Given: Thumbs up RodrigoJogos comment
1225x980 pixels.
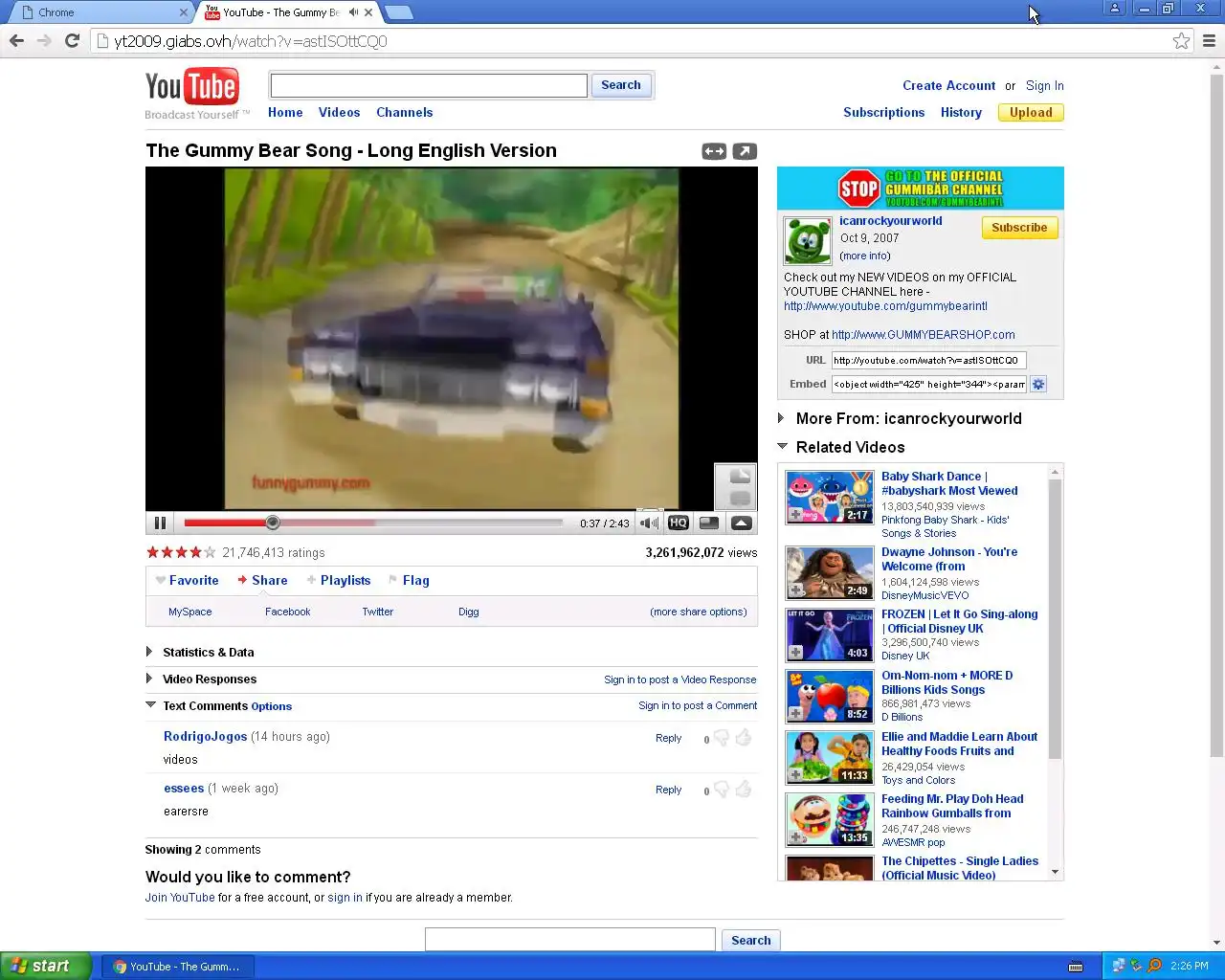Looking at the screenshot, I should [x=744, y=737].
